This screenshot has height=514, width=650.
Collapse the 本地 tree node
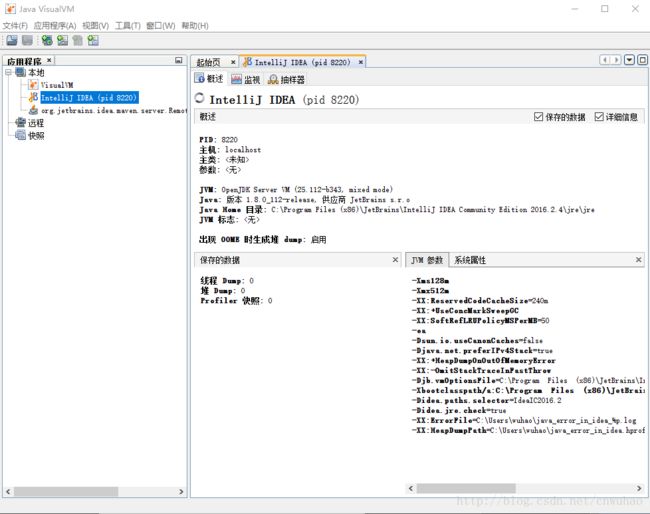[x=8, y=73]
